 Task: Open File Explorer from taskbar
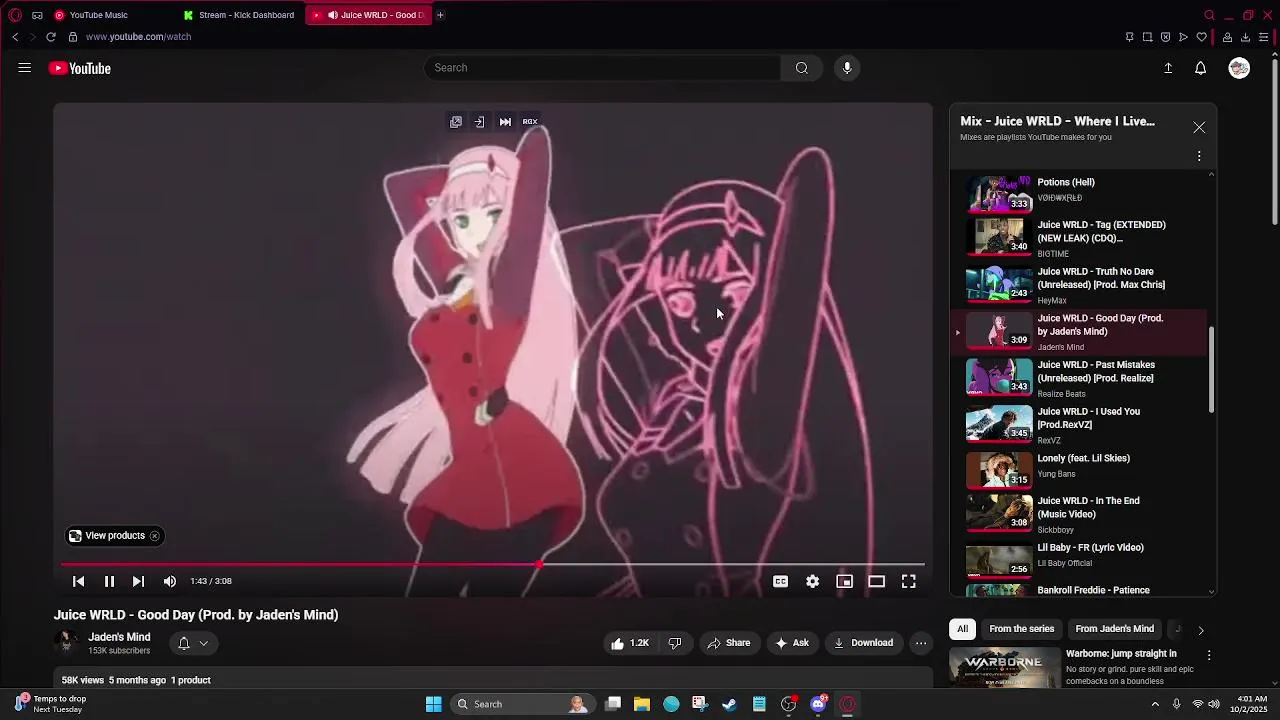pyautogui.click(x=642, y=704)
